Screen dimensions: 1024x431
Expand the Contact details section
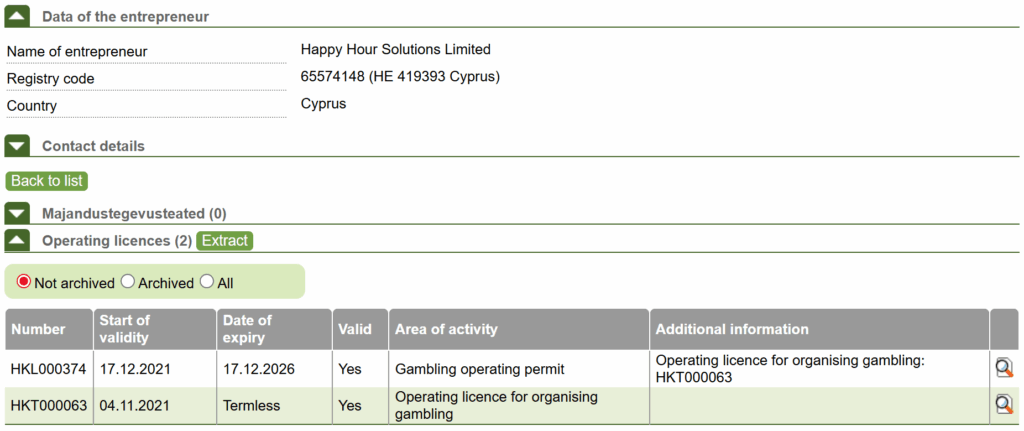coord(18,146)
